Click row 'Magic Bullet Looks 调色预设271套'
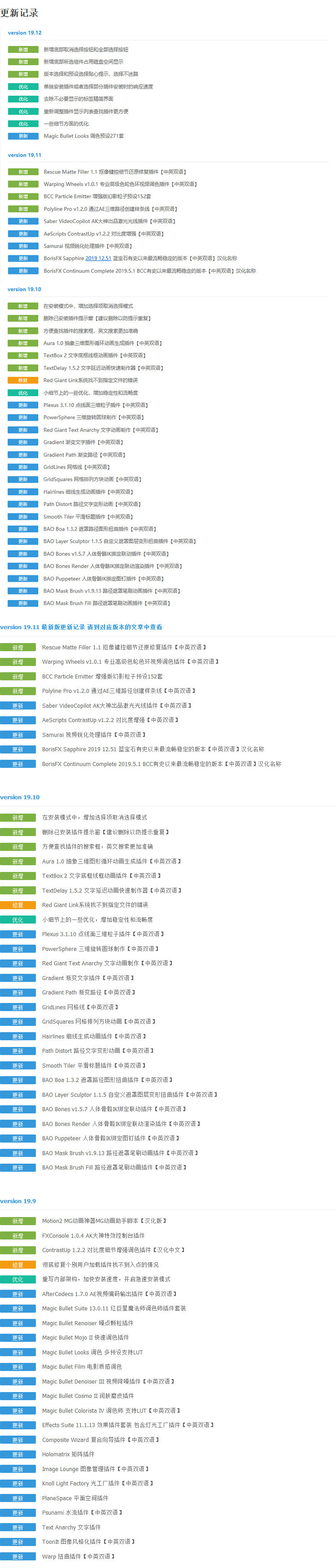Image resolution: width=336 pixels, height=1568 pixels. coord(83,136)
